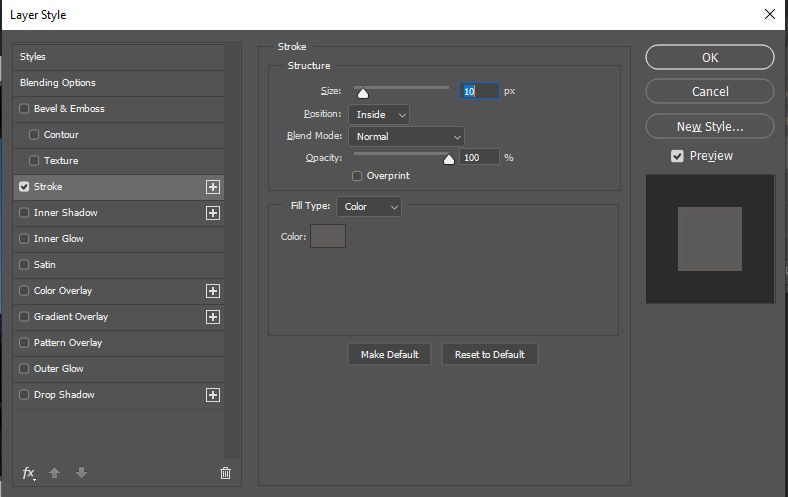Enable the Outer Glow checkbox
This screenshot has width=788, height=497.
(24, 368)
